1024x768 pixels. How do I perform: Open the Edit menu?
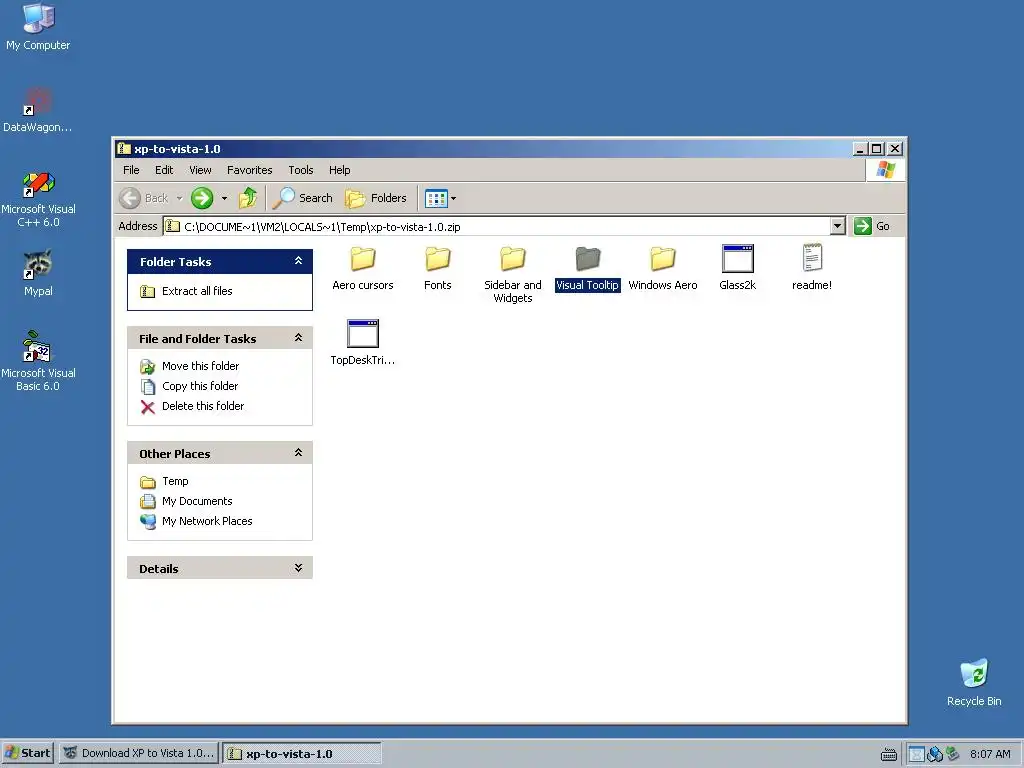pyautogui.click(x=164, y=170)
